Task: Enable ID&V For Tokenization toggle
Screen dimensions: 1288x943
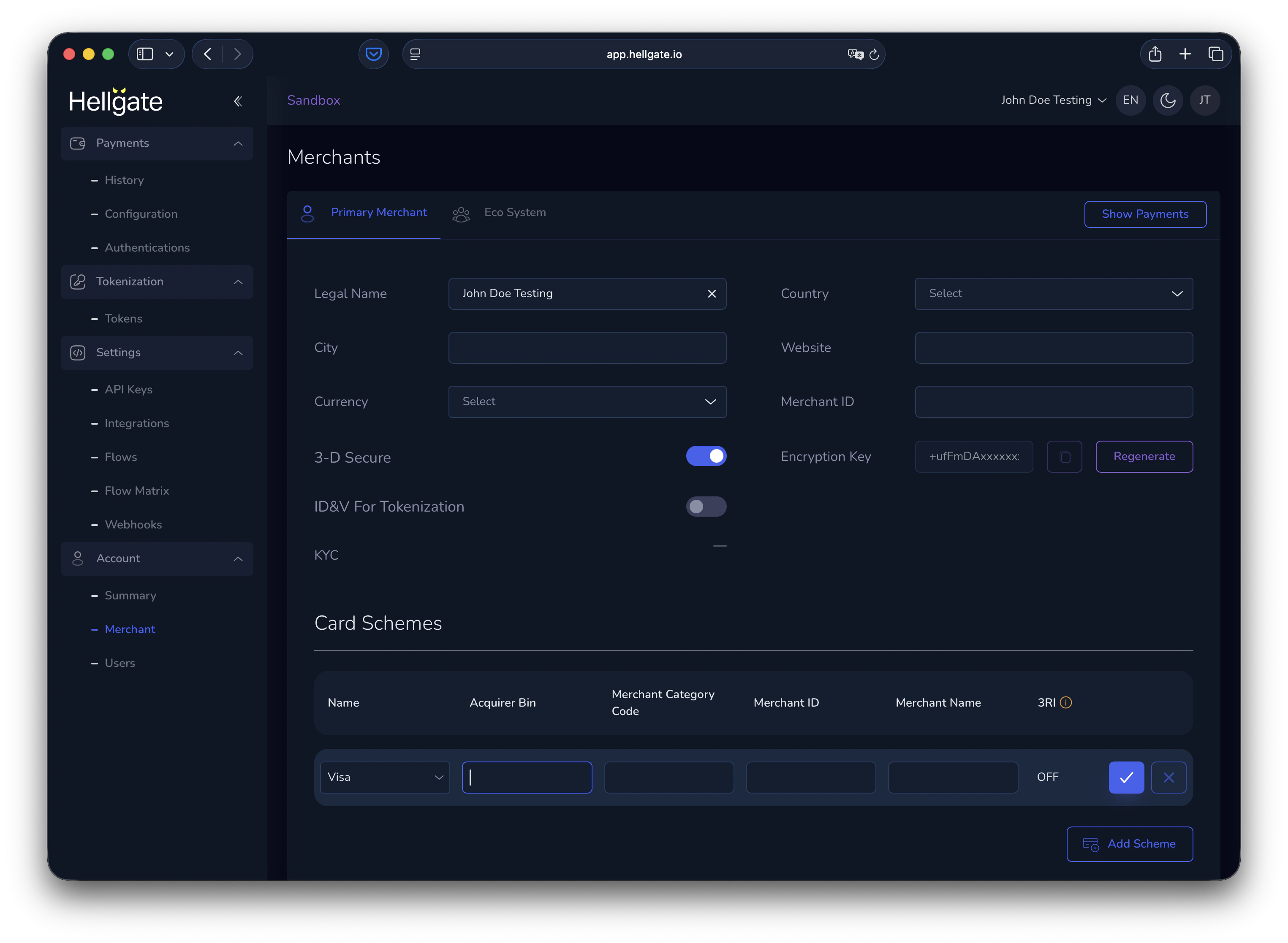Action: (706, 506)
